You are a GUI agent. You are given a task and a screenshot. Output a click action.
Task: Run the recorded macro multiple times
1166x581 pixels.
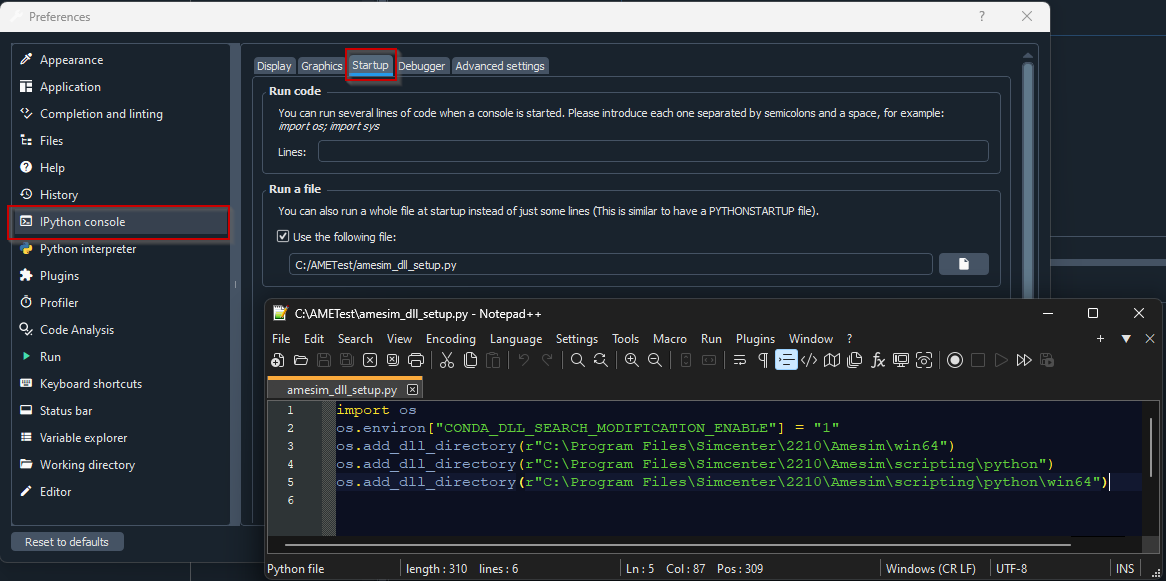click(1024, 359)
